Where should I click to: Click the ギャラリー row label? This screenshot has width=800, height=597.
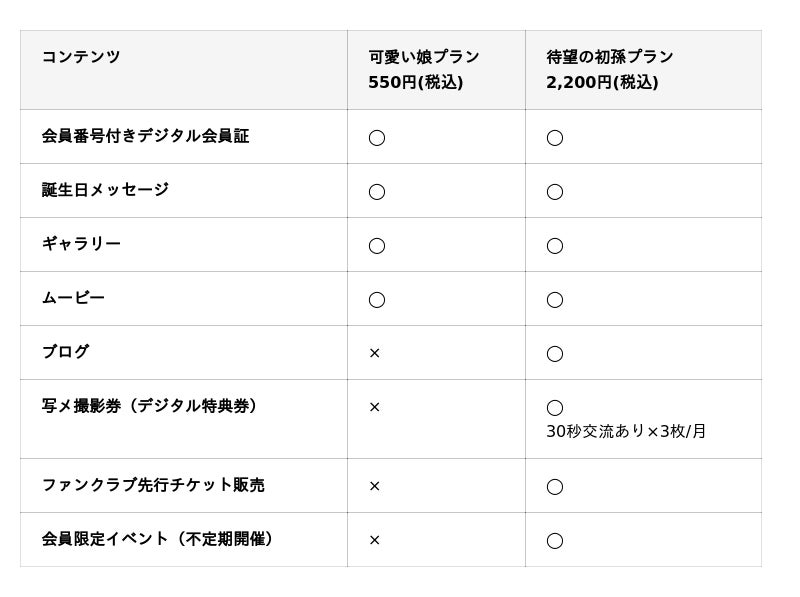81,244
